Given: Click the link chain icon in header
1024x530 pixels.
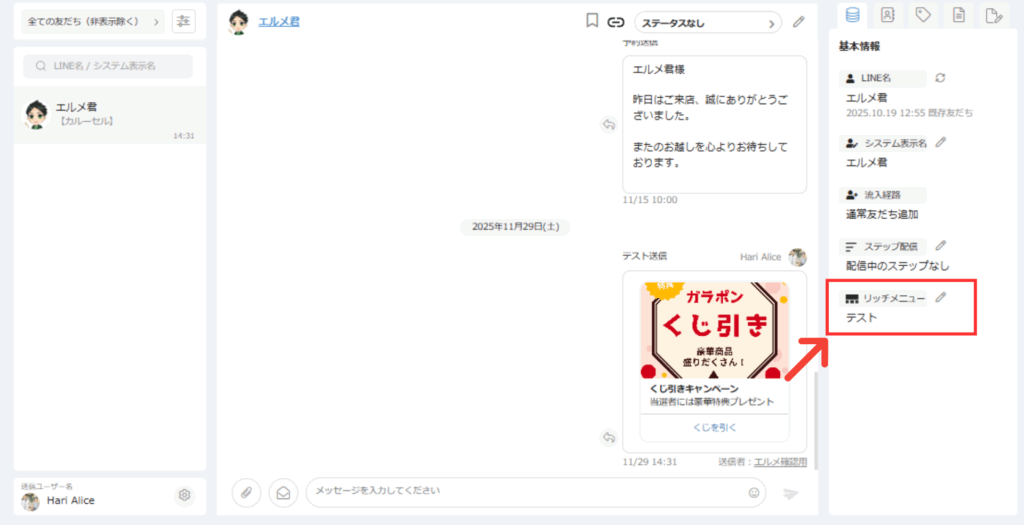Looking at the screenshot, I should tap(616, 21).
